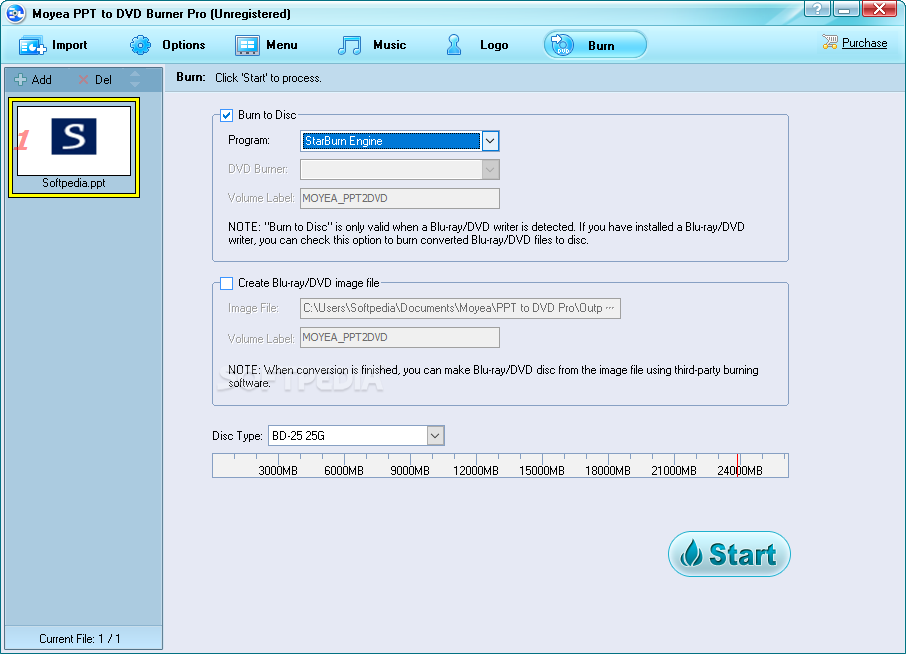Click the Music note icon
The image size is (906, 654).
point(350,45)
